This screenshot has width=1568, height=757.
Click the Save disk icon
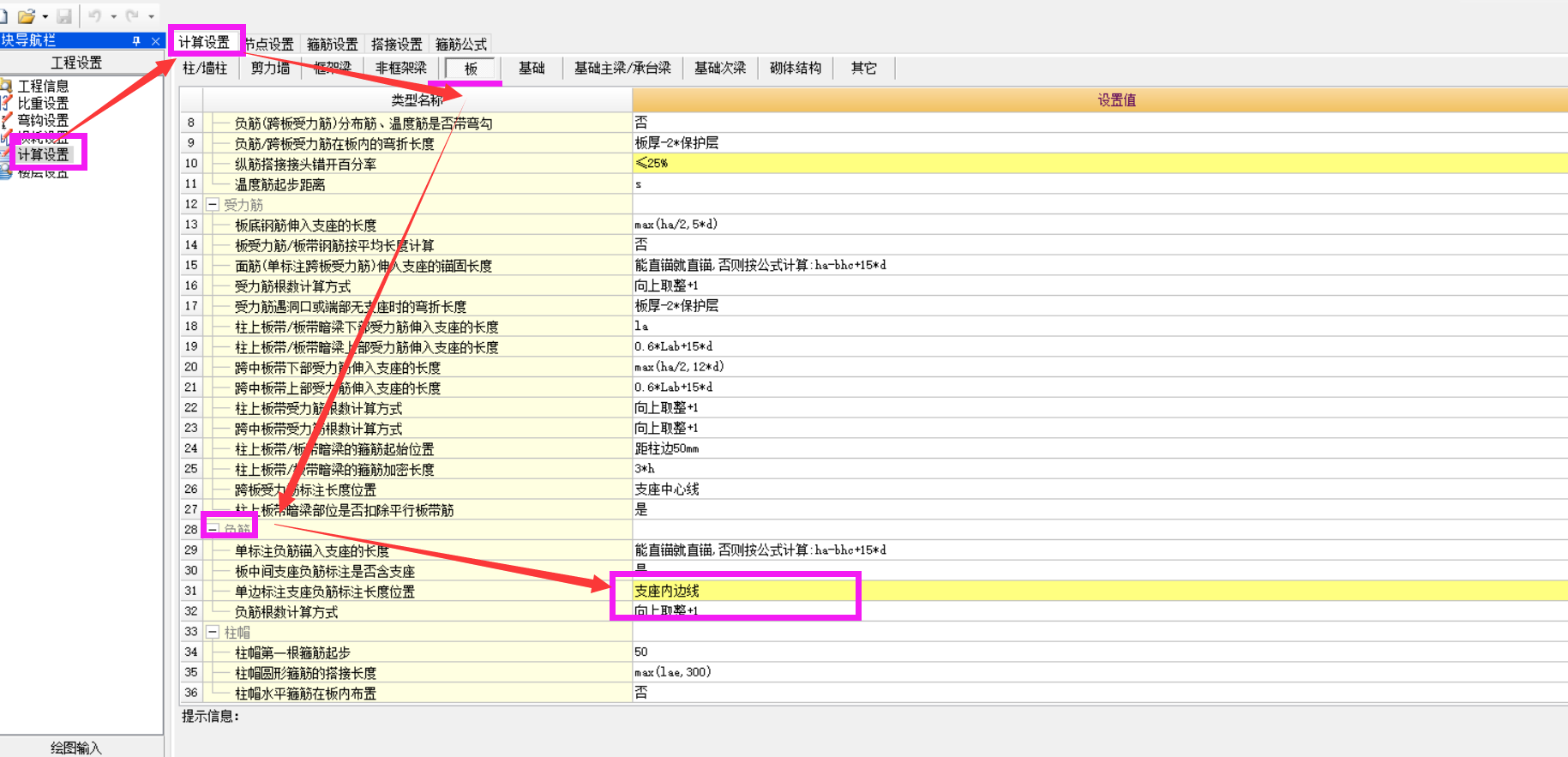click(64, 15)
